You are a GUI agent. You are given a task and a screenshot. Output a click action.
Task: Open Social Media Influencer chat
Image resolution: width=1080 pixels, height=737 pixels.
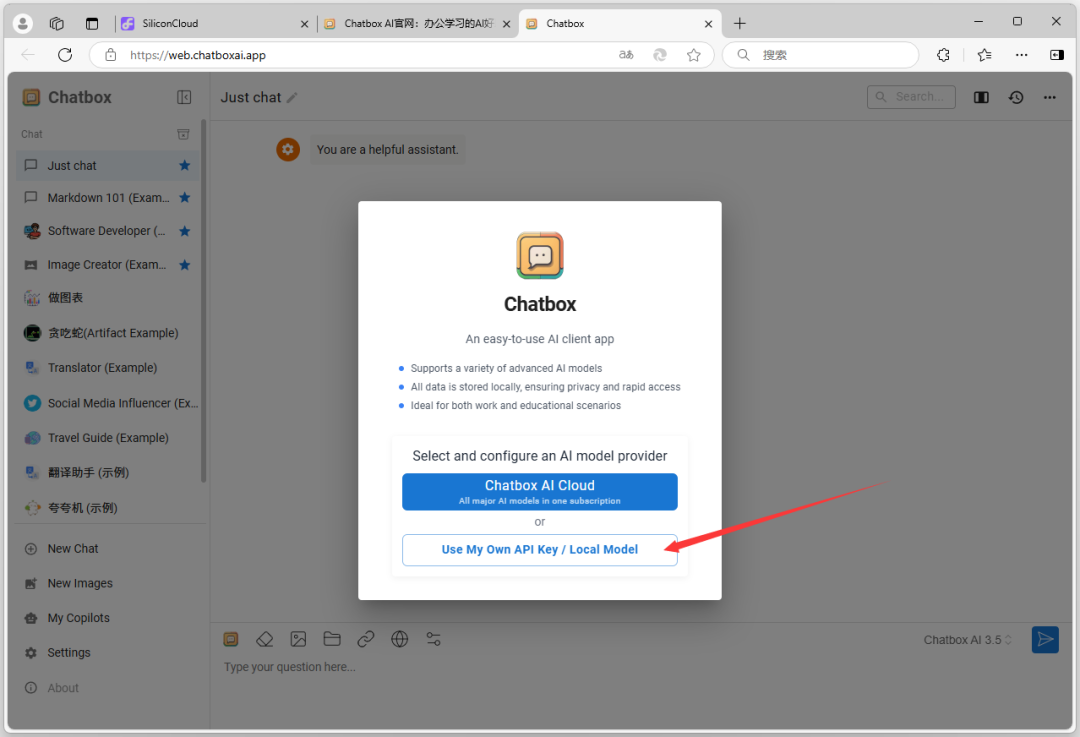pos(107,403)
